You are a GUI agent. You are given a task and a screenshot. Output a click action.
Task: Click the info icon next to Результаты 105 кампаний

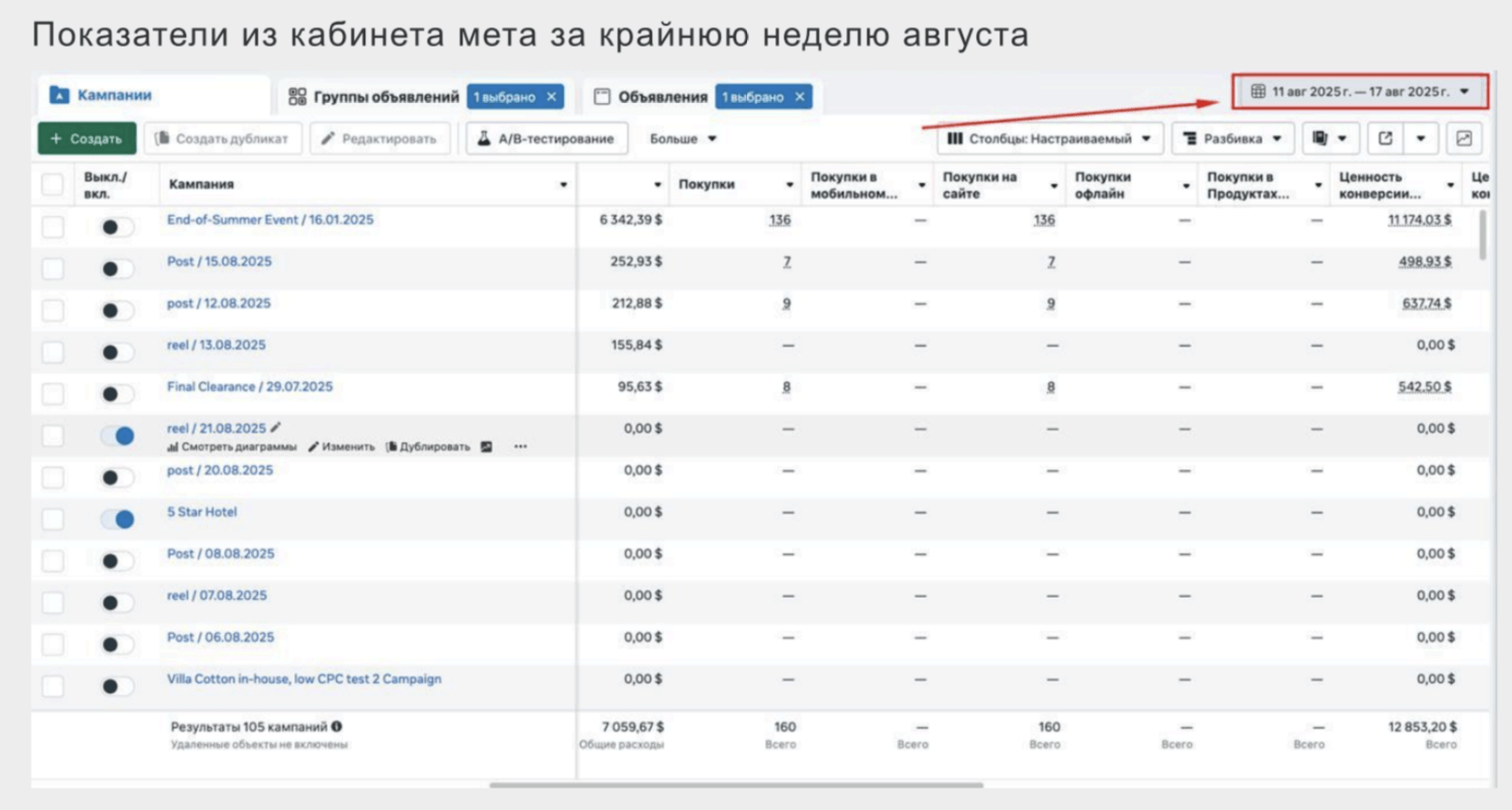(337, 726)
